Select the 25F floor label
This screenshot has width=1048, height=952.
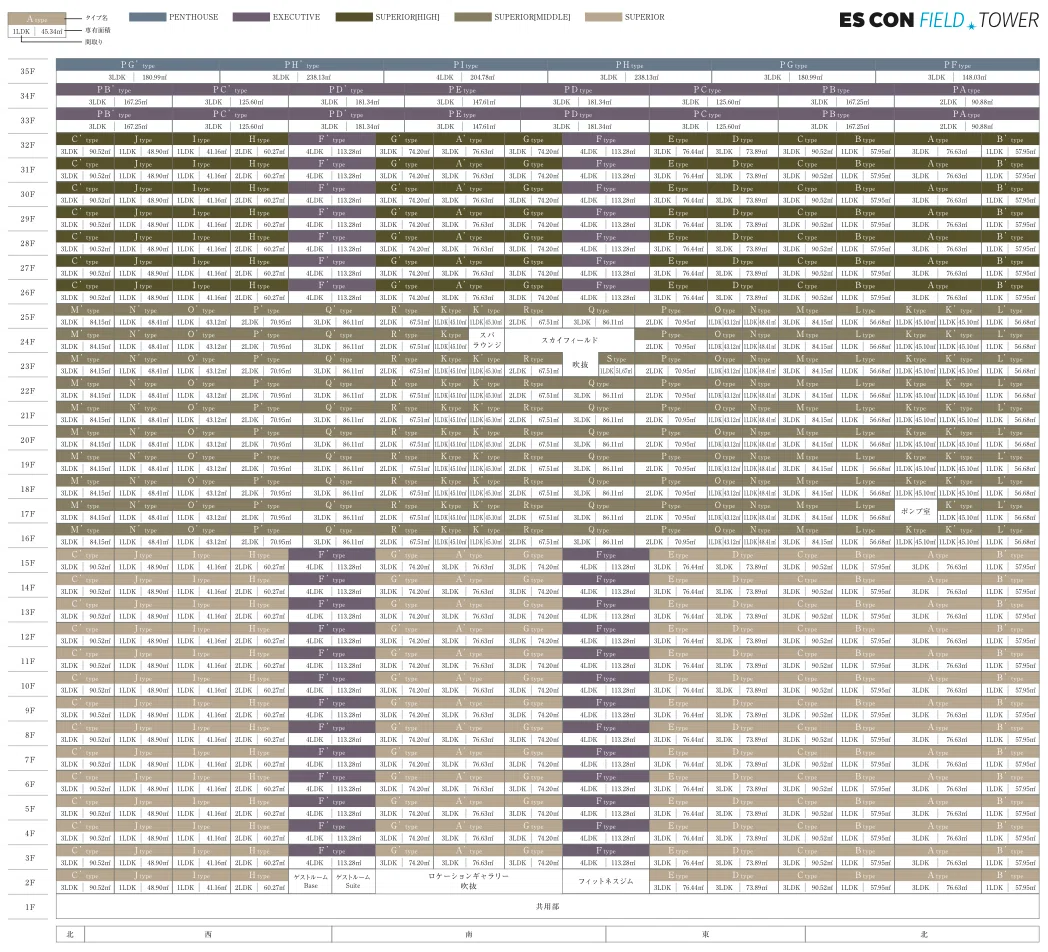(27, 318)
